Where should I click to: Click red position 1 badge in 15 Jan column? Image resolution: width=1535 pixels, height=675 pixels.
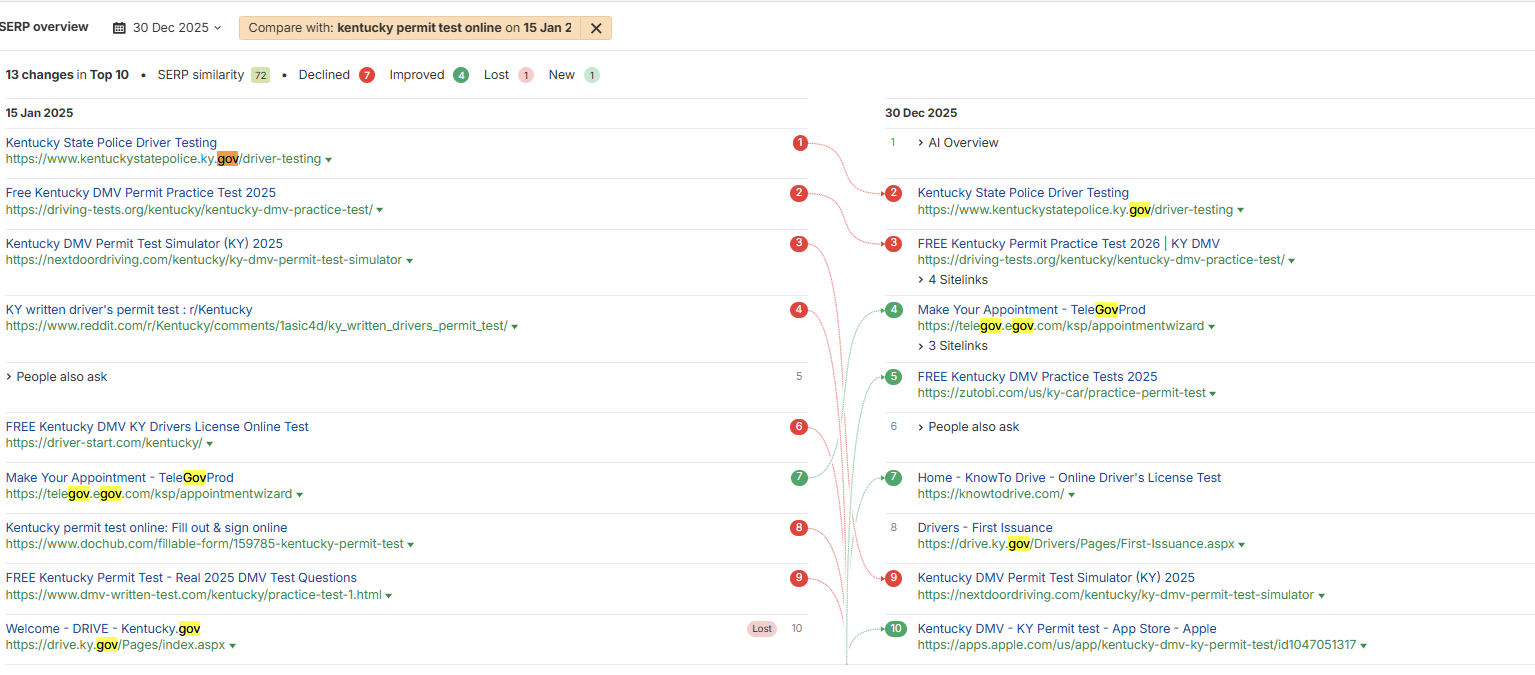tap(800, 143)
